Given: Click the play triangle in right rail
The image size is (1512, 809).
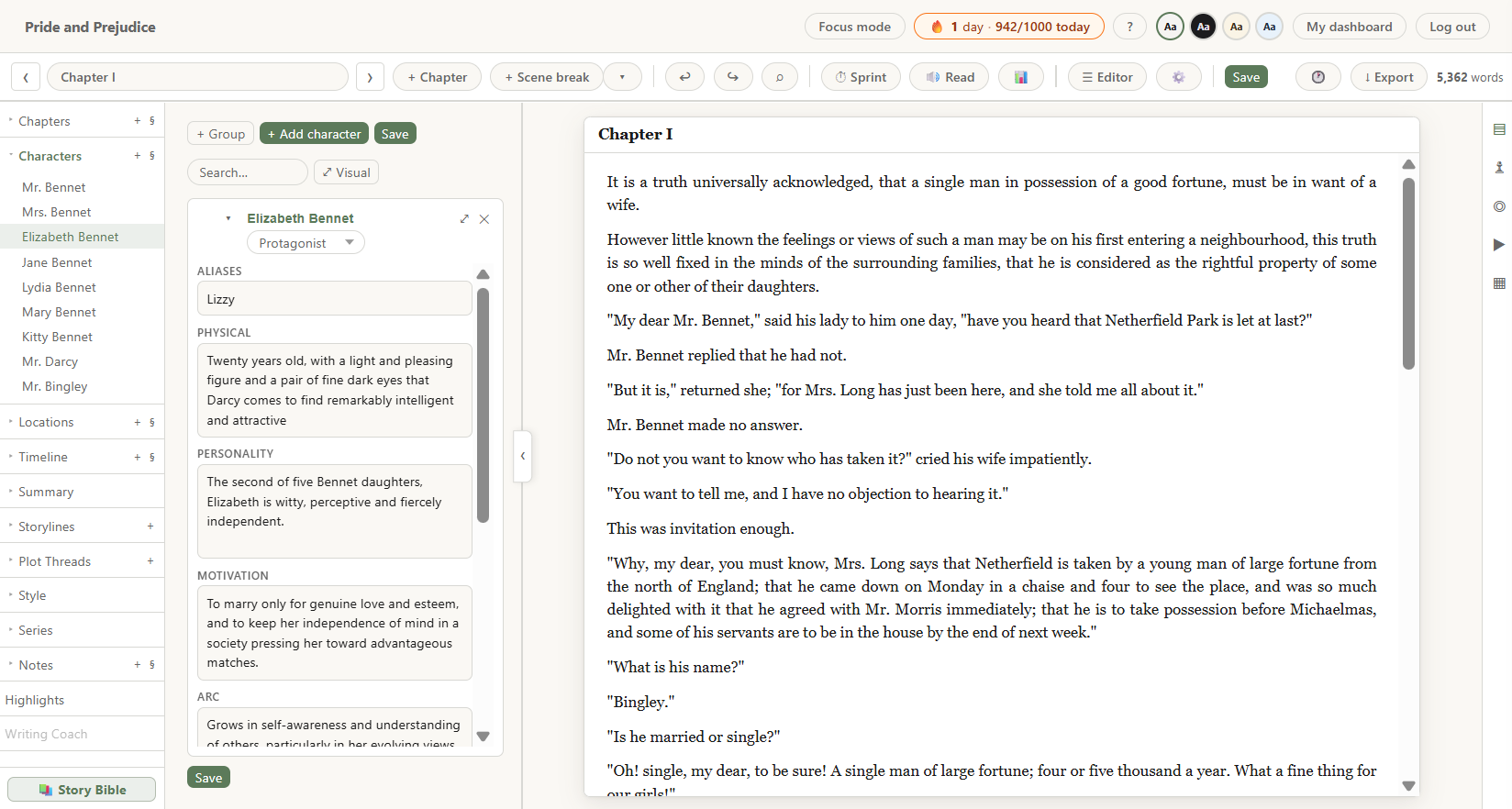Looking at the screenshot, I should click(1499, 245).
